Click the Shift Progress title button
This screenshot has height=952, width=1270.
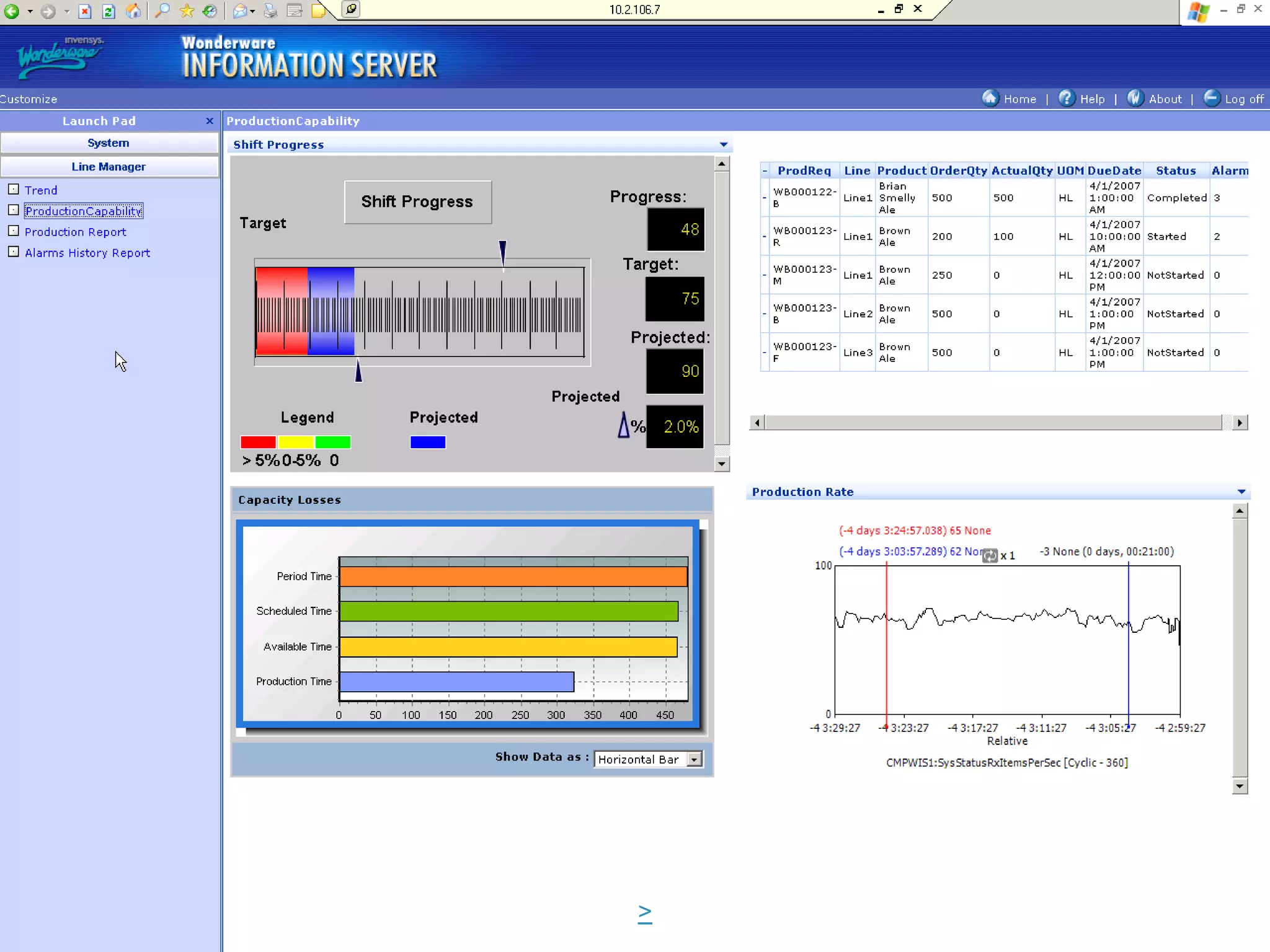click(x=417, y=202)
